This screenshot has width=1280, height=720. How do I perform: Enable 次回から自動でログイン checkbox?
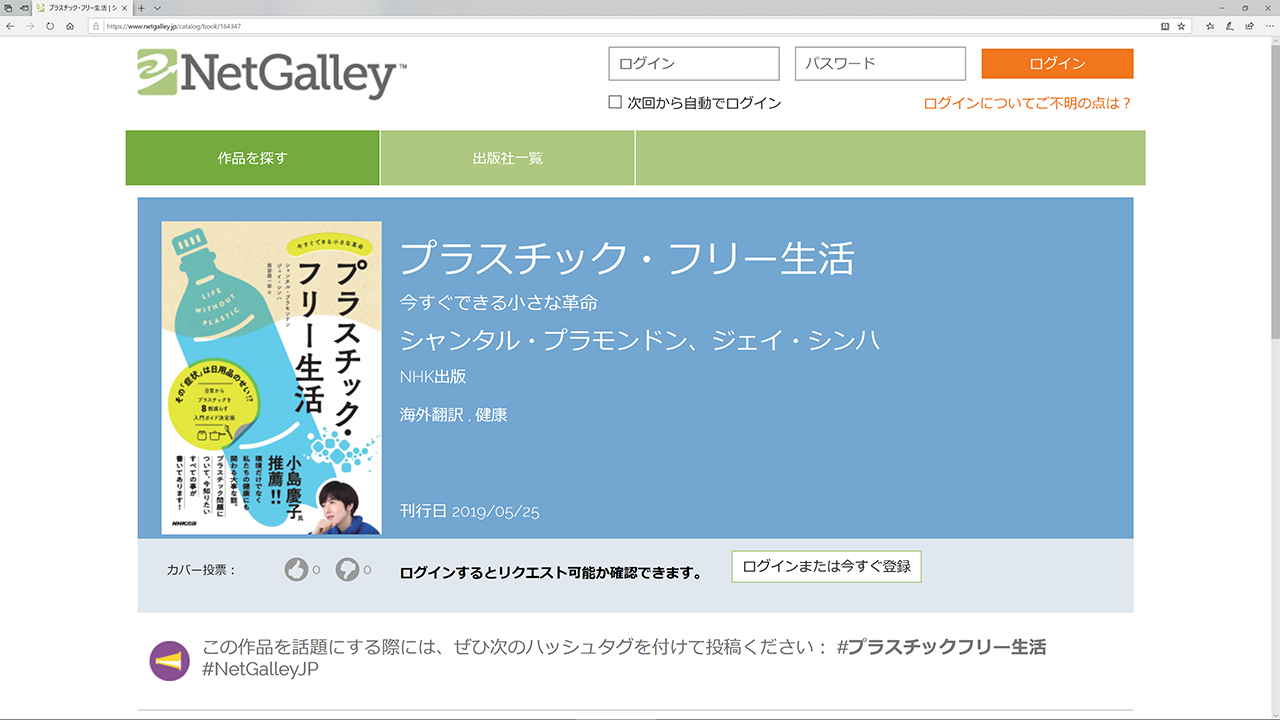615,102
